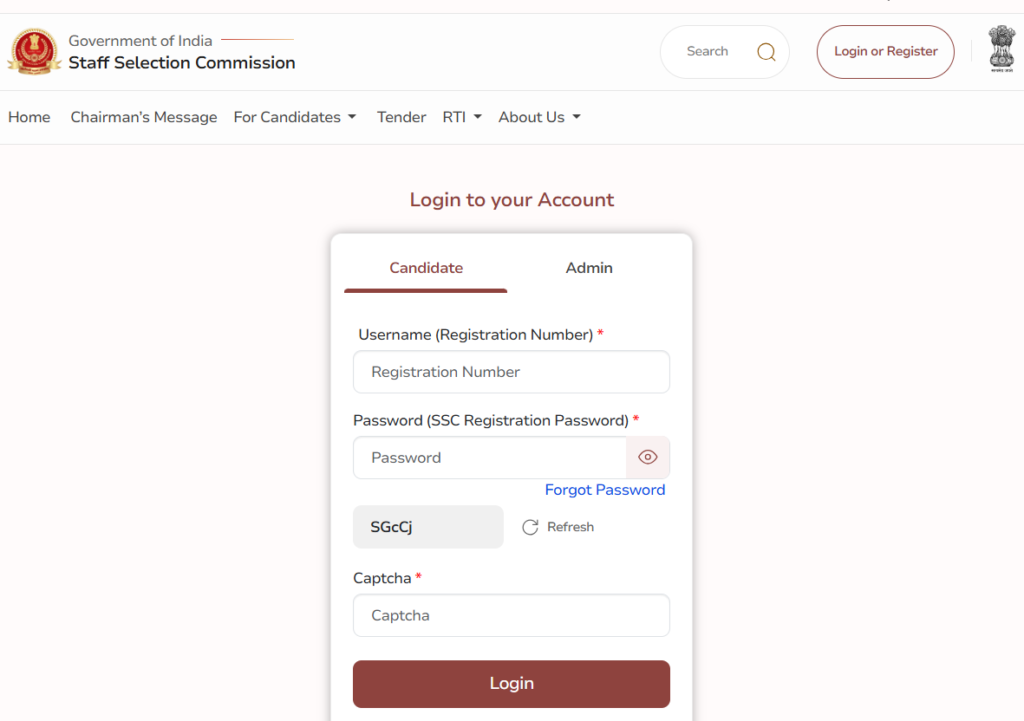Click the Login or Register button
This screenshot has width=1024, height=721.
tap(884, 50)
